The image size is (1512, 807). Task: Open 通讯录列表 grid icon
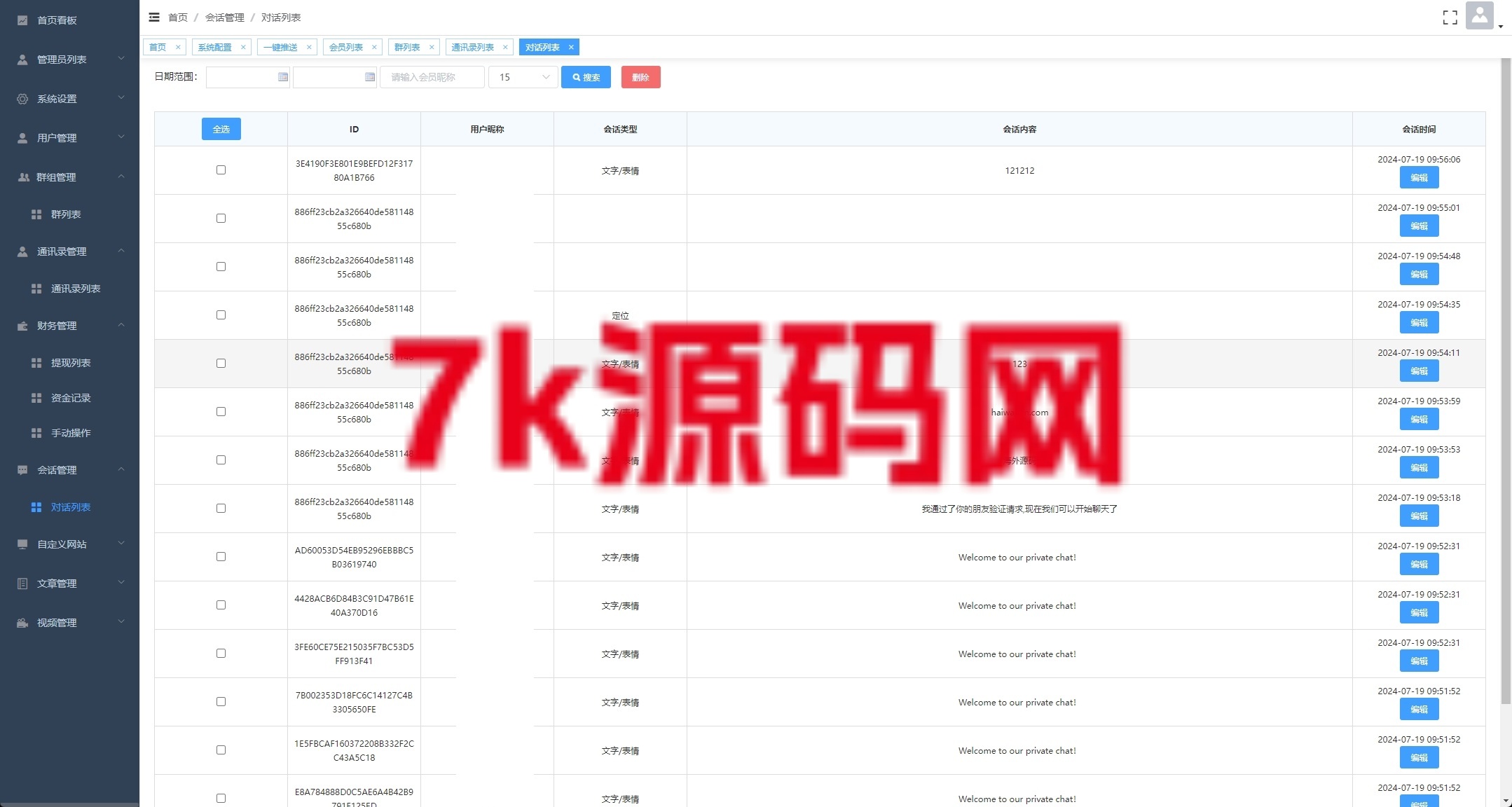36,289
